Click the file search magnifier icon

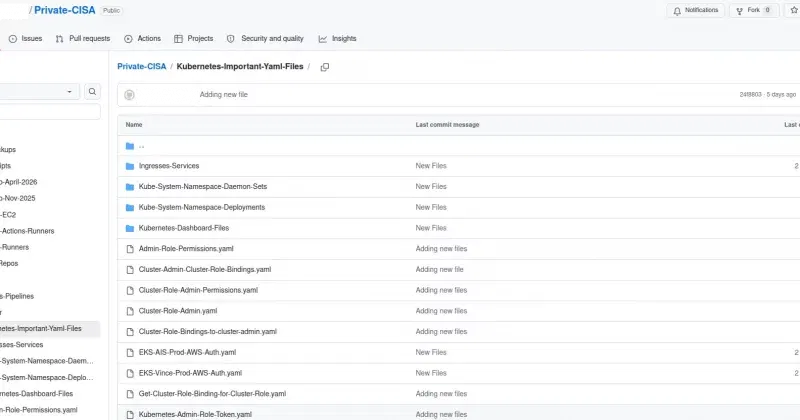click(x=92, y=91)
